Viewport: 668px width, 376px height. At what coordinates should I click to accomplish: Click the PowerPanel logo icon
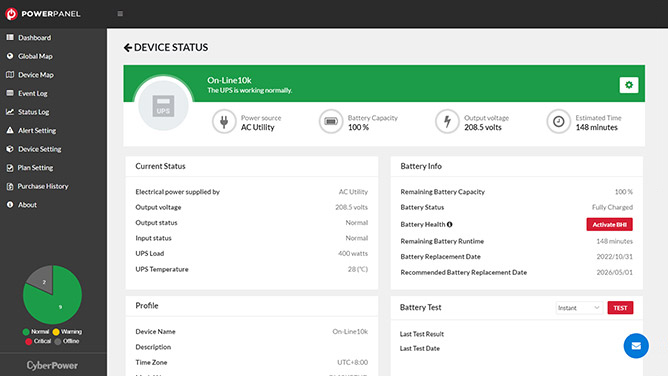11,14
